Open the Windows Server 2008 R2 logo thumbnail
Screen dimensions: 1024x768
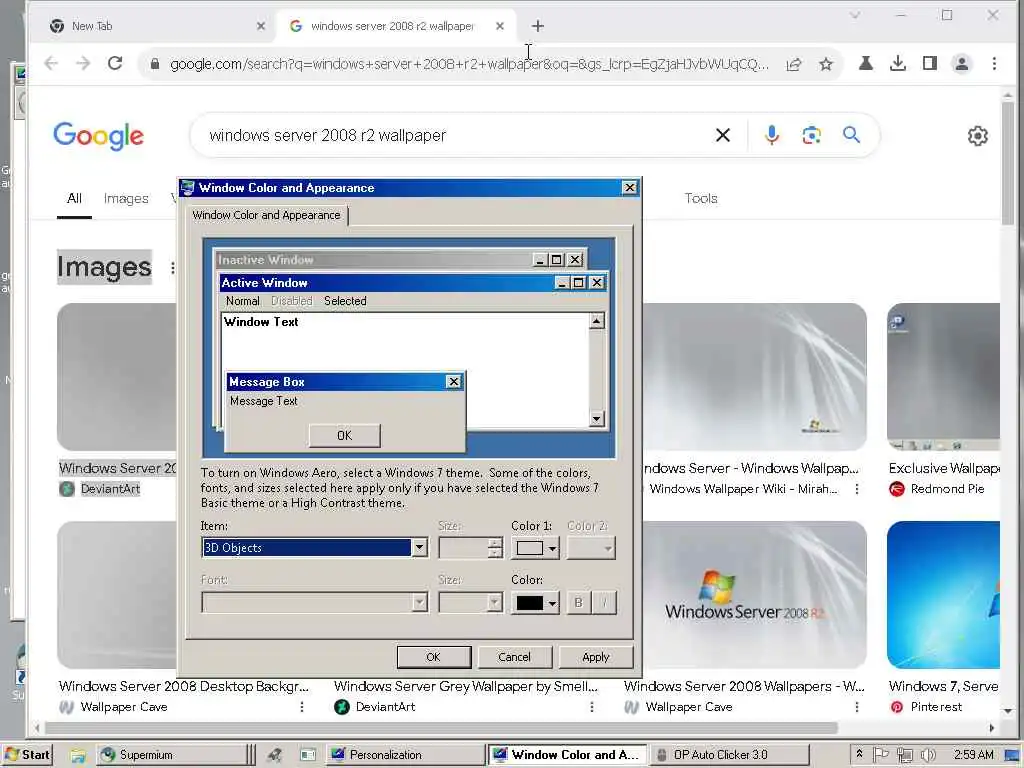pyautogui.click(x=754, y=594)
